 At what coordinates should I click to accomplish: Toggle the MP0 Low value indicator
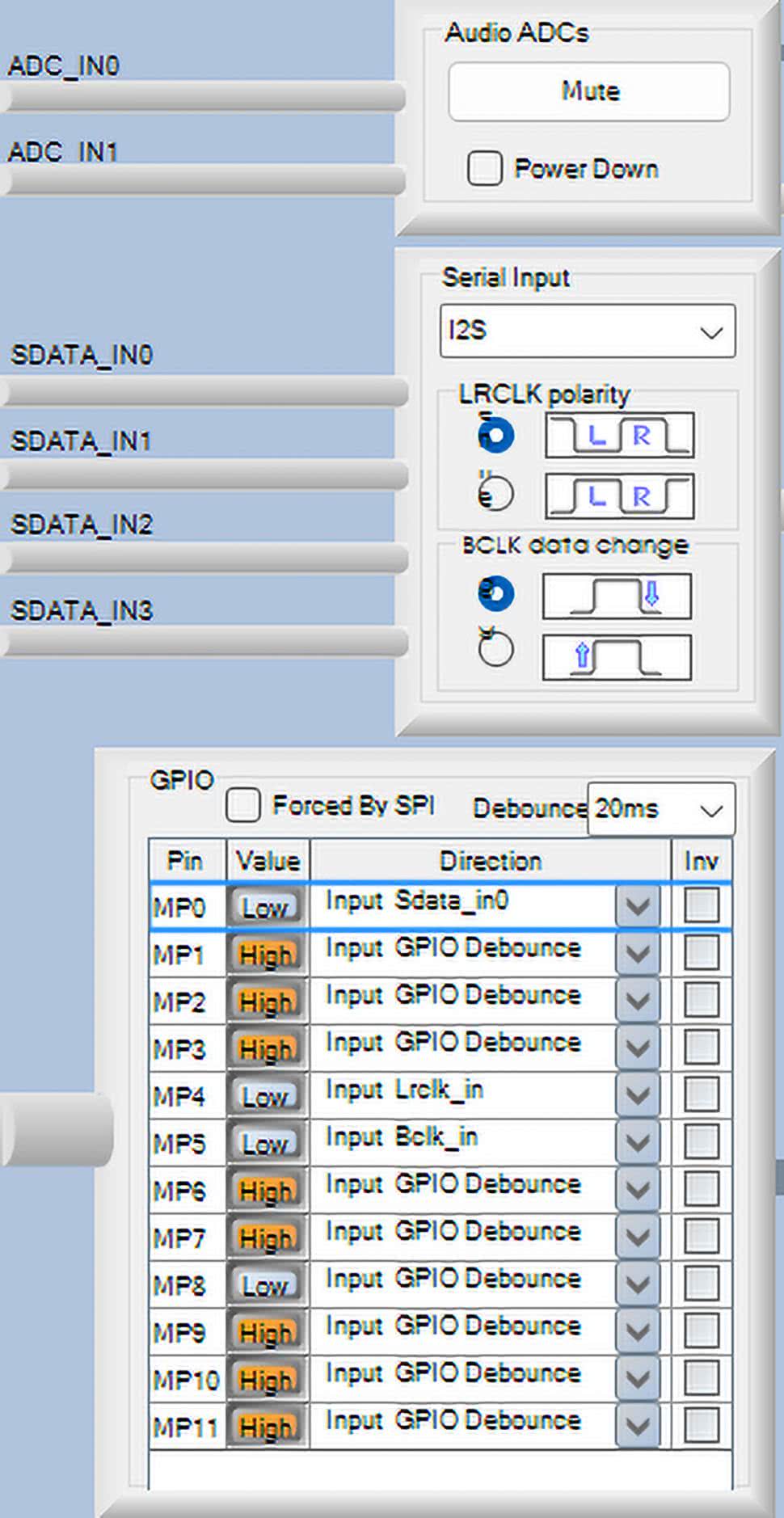tap(266, 908)
